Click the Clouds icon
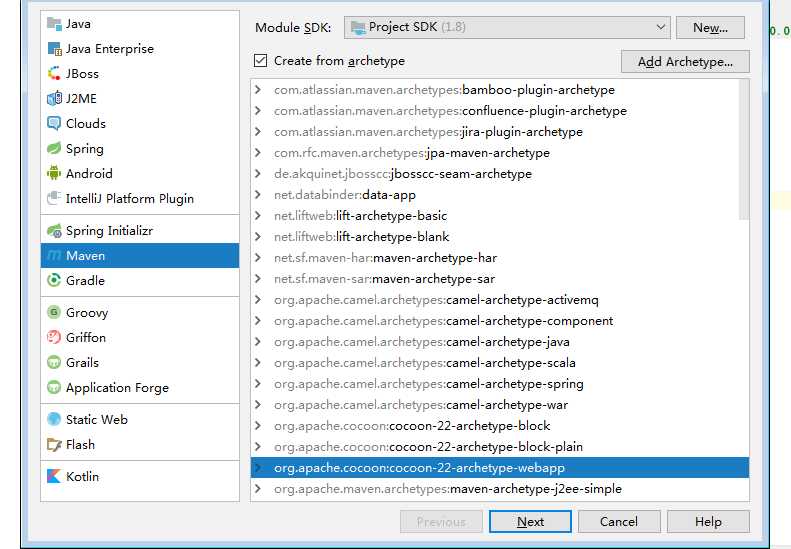 pyautogui.click(x=54, y=123)
